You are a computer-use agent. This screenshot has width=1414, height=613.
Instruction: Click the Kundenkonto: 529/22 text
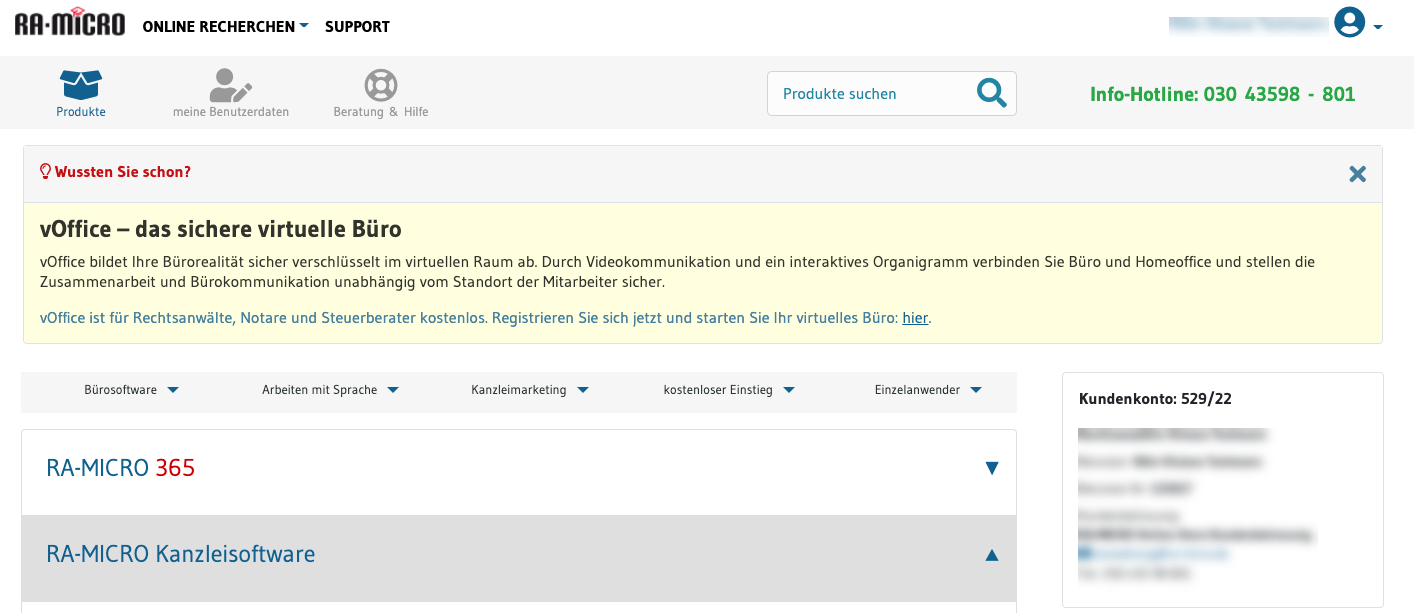[x=1155, y=399]
